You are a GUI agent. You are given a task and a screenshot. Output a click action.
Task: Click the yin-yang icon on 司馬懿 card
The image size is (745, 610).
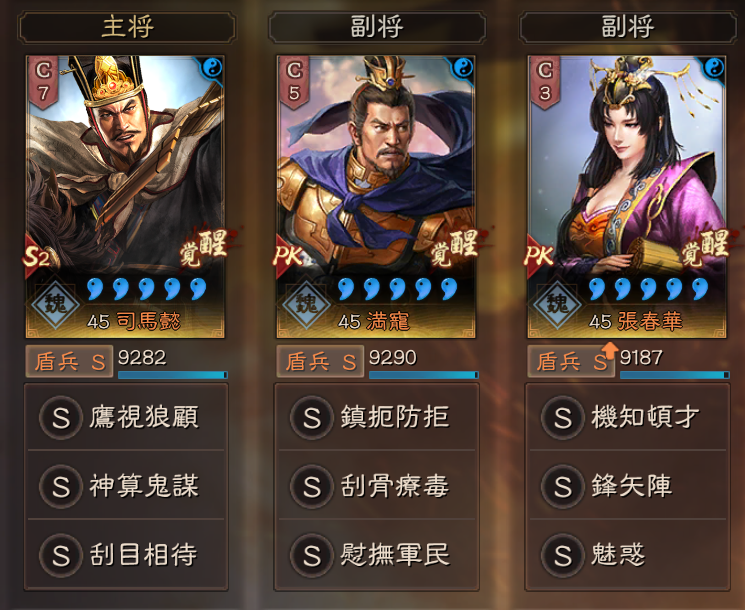click(x=213, y=68)
